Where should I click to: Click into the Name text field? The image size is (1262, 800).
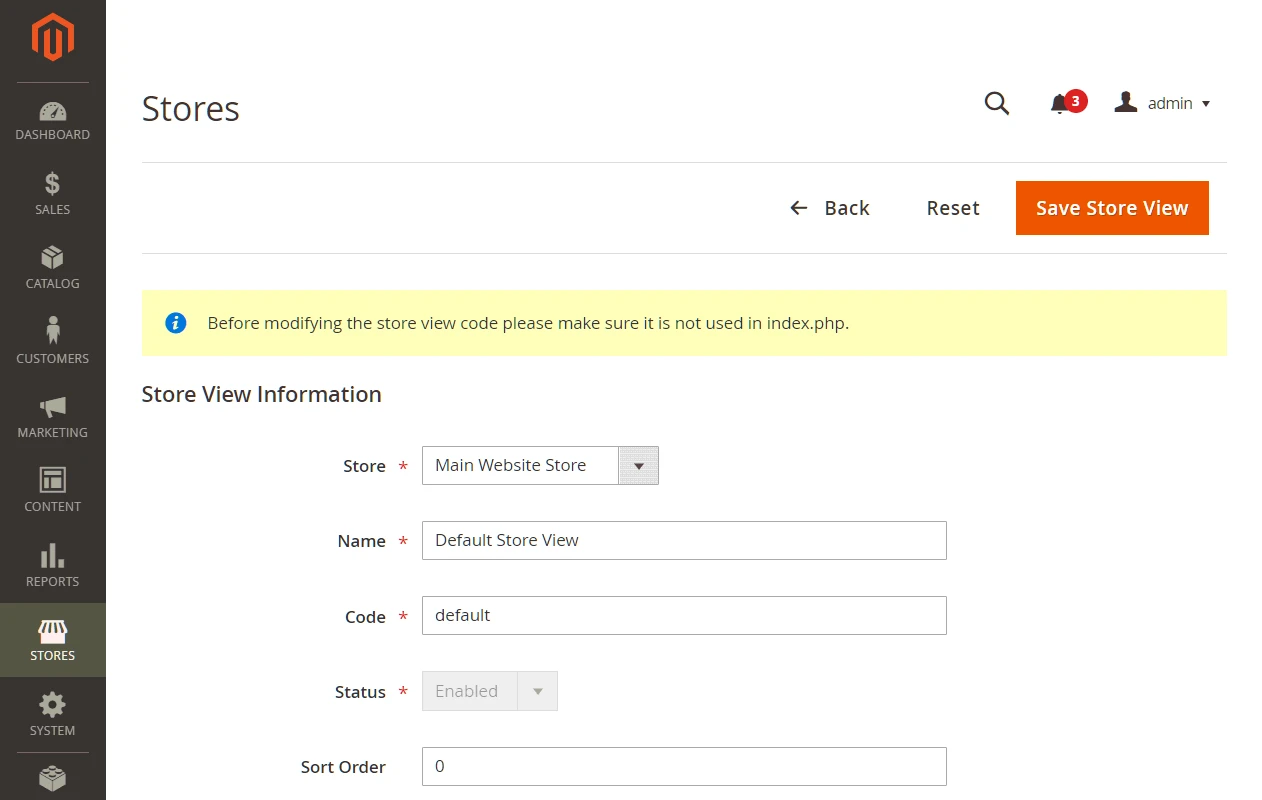(x=683, y=540)
